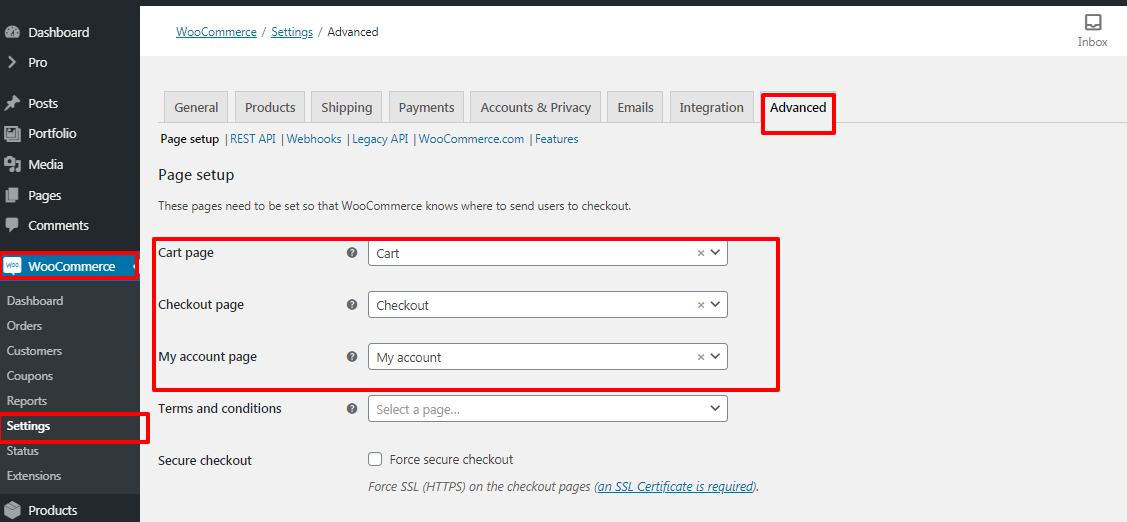This screenshot has height=522, width=1127.
Task: Open the Terms and conditions dropdown
Action: tap(548, 408)
